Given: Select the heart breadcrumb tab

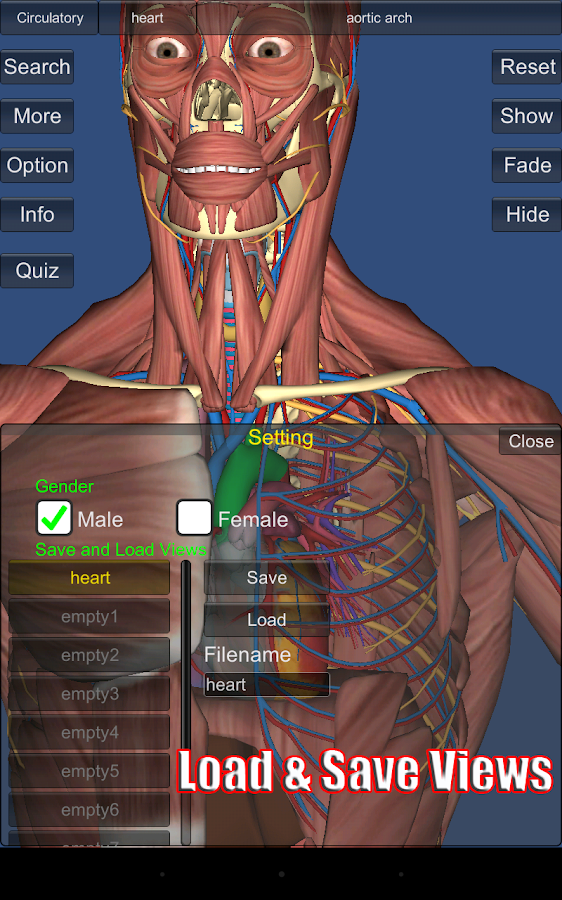Looking at the screenshot, I should pos(148,18).
